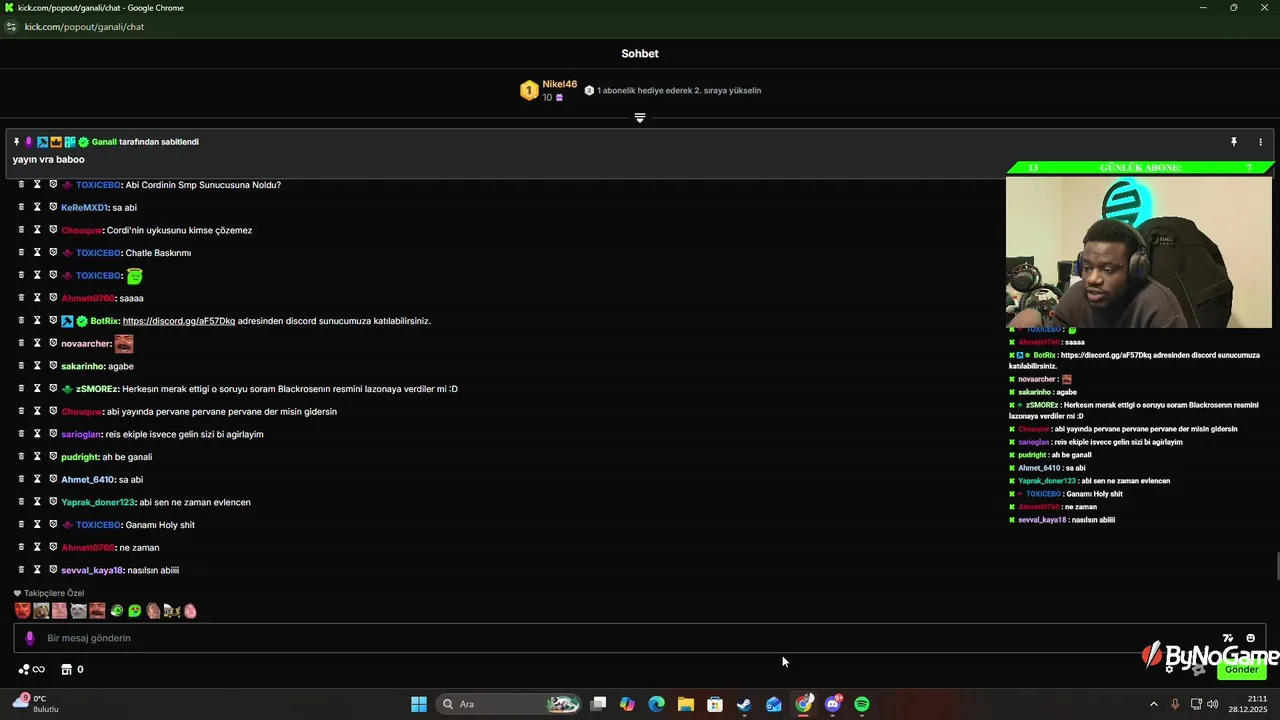
Task: Timeout sakarinho using the hourglass icon
Action: 37,366
